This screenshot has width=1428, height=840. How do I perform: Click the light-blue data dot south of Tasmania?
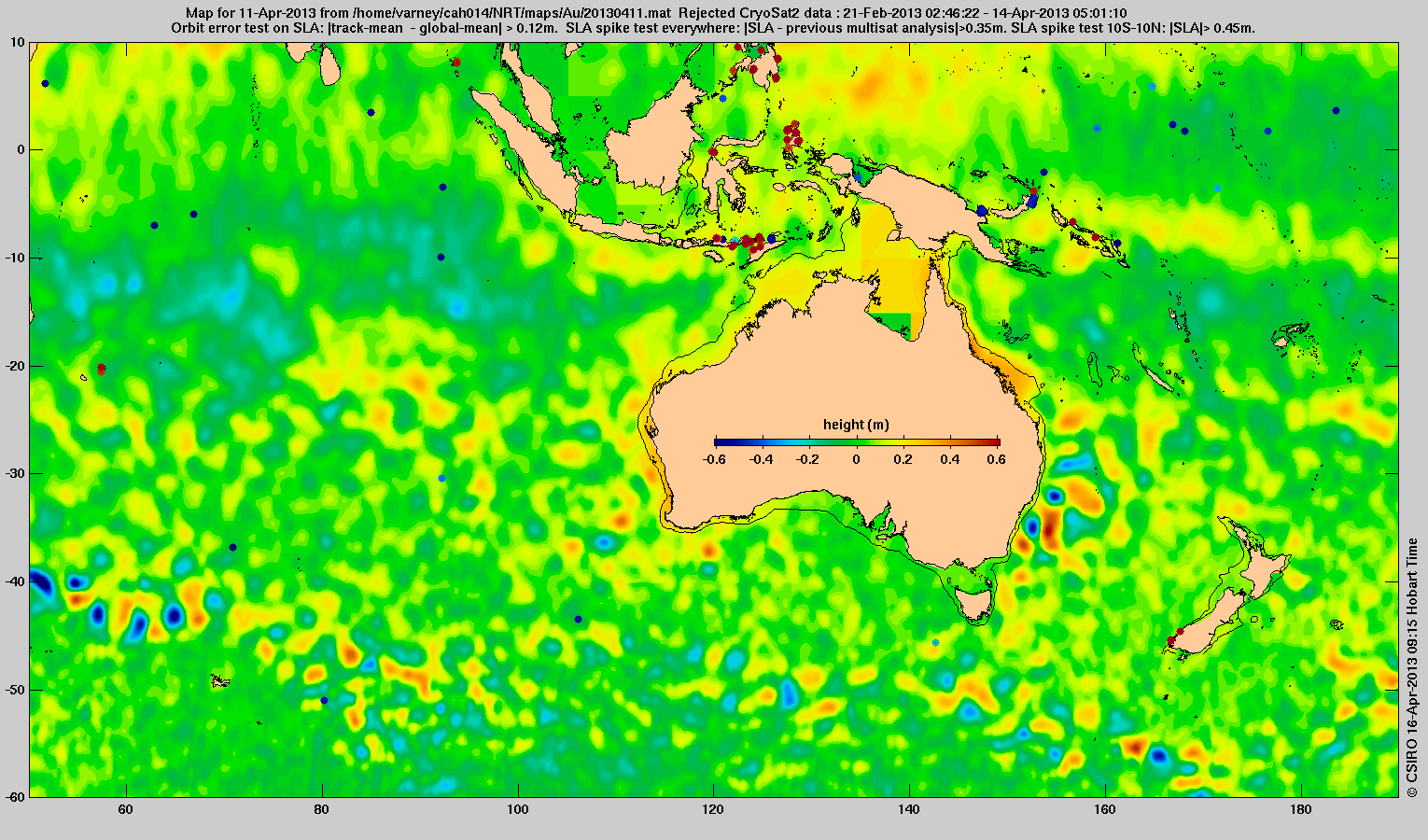click(935, 642)
